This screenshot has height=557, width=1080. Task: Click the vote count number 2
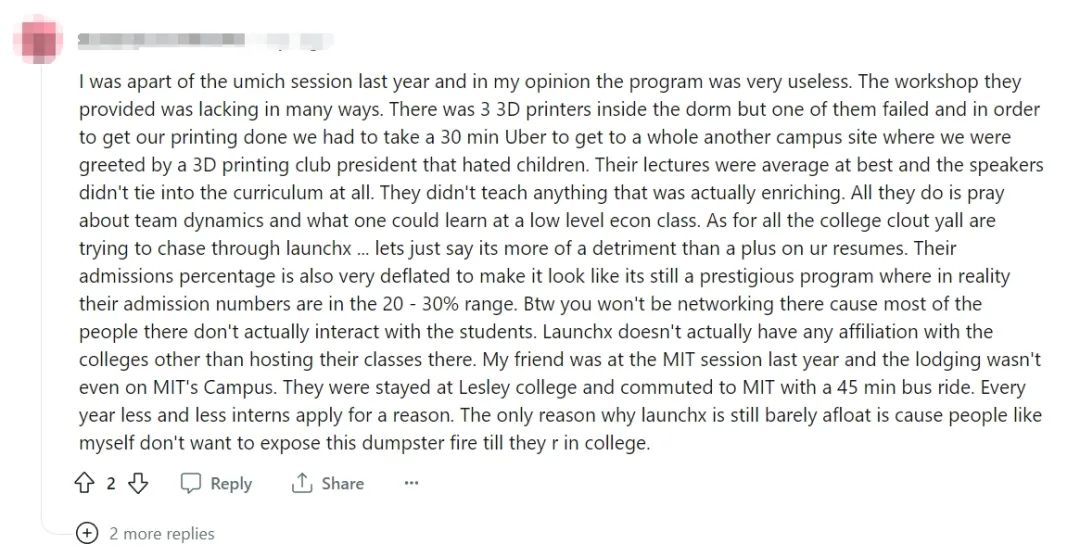coord(111,483)
